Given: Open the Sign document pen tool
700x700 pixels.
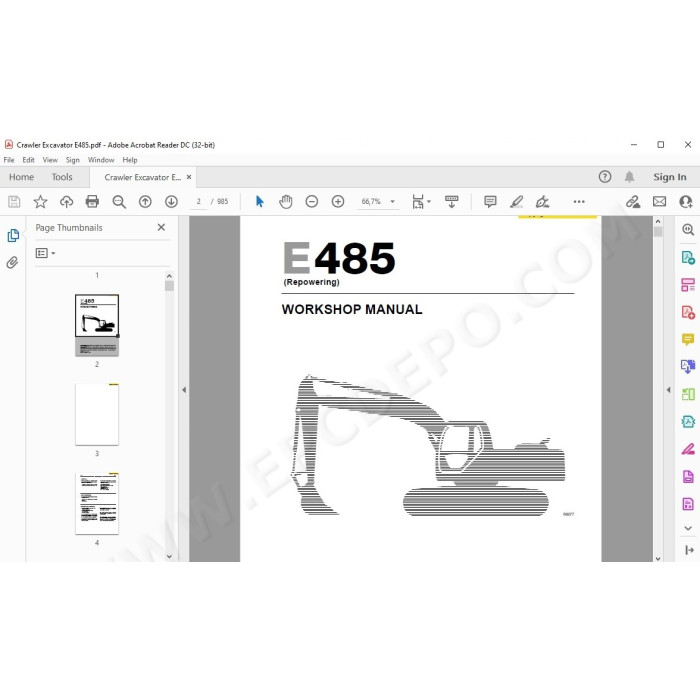Looking at the screenshot, I should (x=542, y=202).
